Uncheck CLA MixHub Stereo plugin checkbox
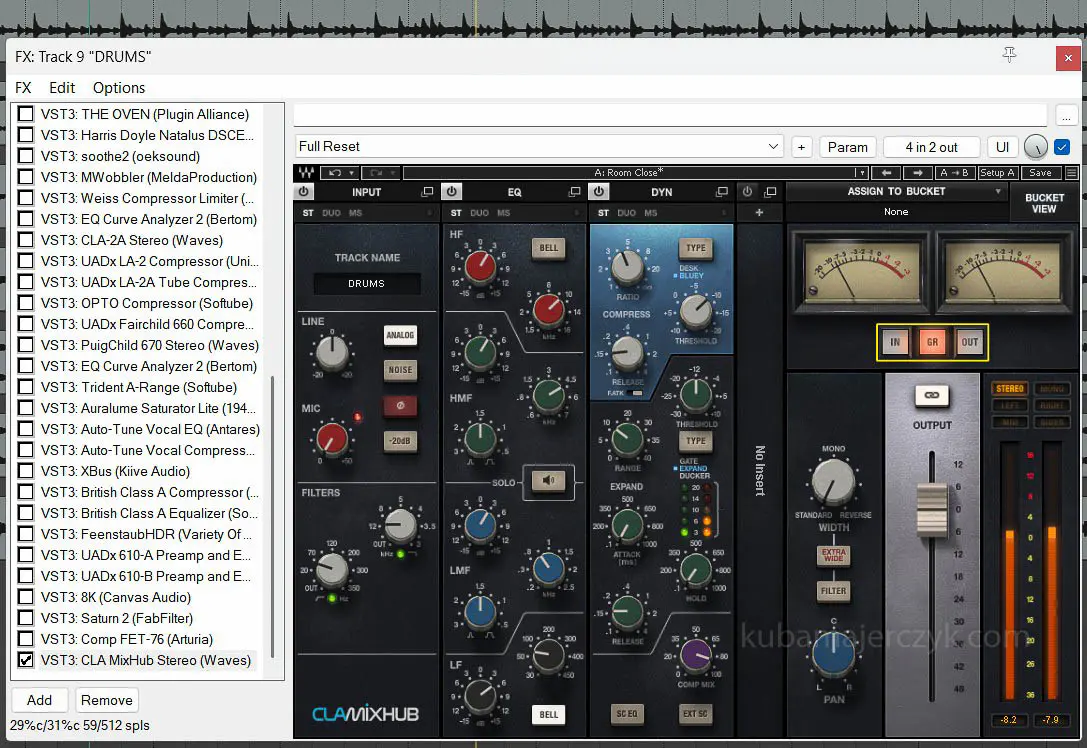The width and height of the screenshot is (1087, 748). click(x=26, y=660)
